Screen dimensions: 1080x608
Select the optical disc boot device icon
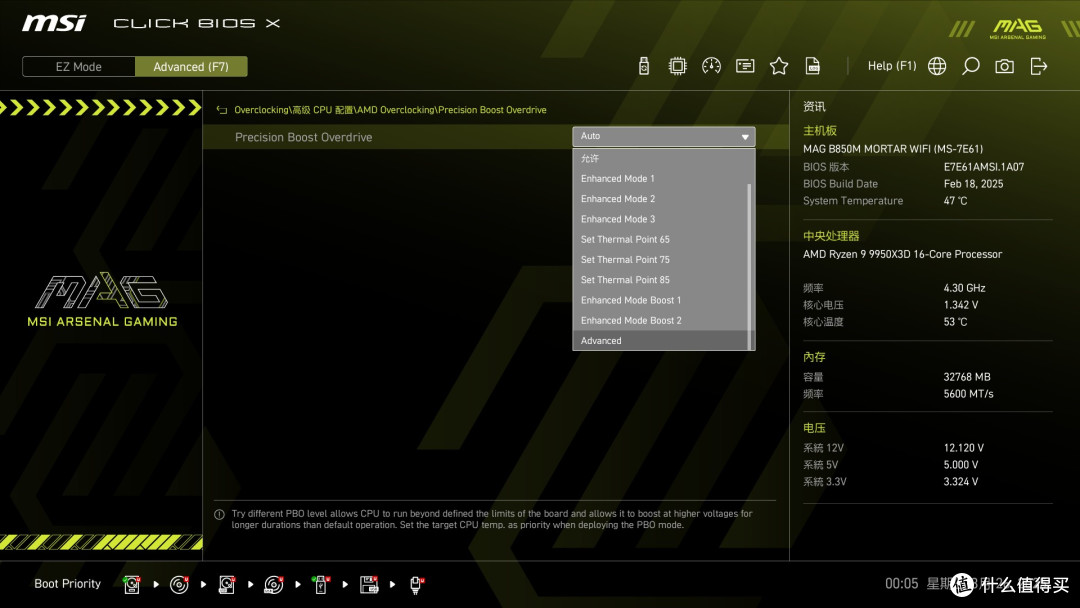[179, 585]
